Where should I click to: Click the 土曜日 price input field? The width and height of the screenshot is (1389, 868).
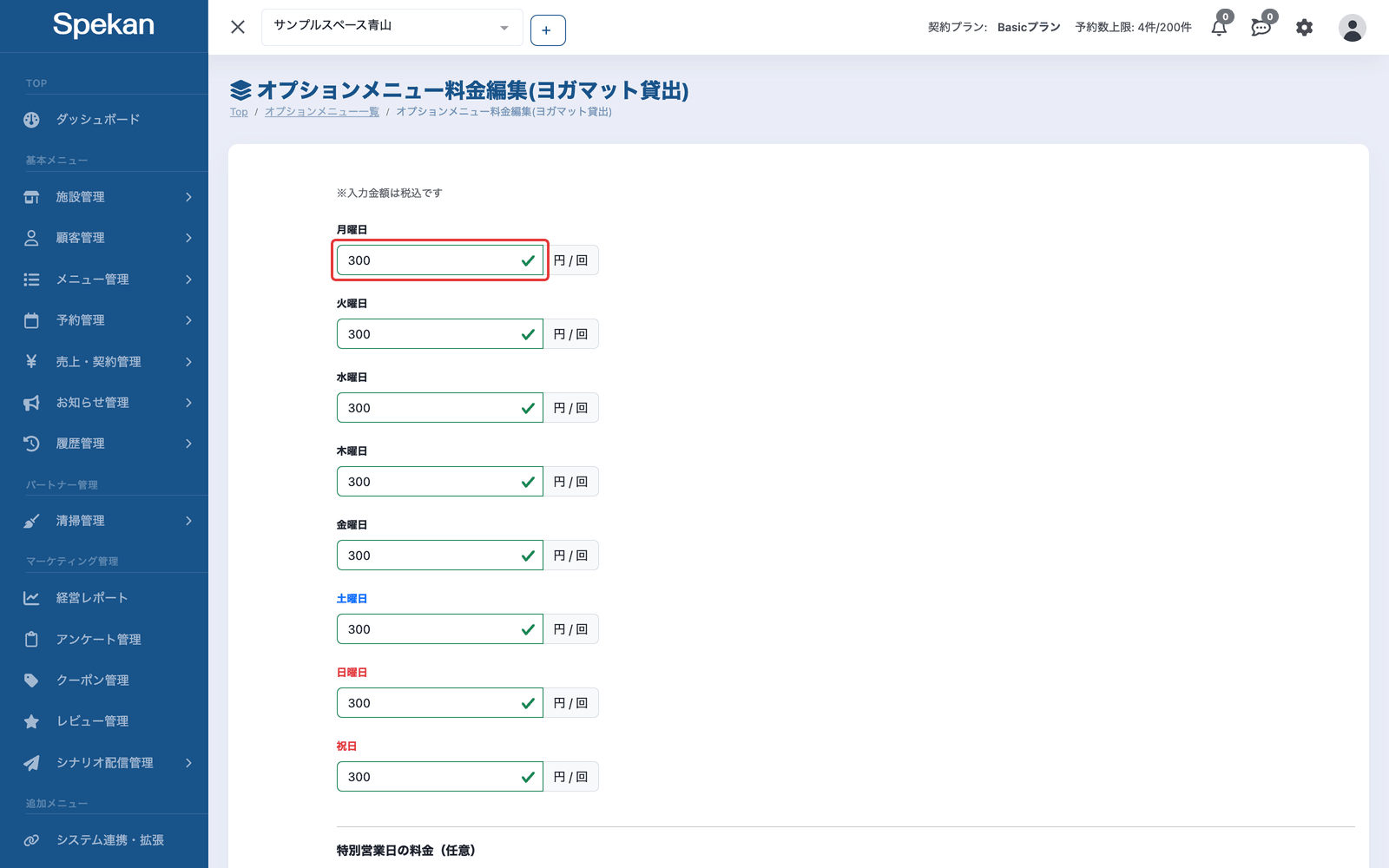tap(439, 629)
